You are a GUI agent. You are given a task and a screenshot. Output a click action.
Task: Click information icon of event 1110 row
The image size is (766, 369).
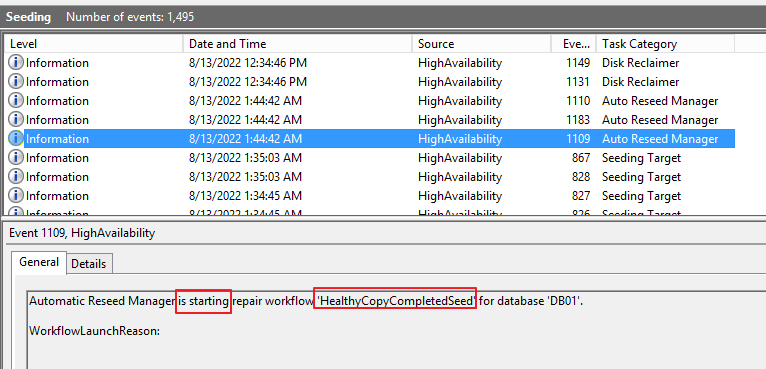click(x=16, y=101)
